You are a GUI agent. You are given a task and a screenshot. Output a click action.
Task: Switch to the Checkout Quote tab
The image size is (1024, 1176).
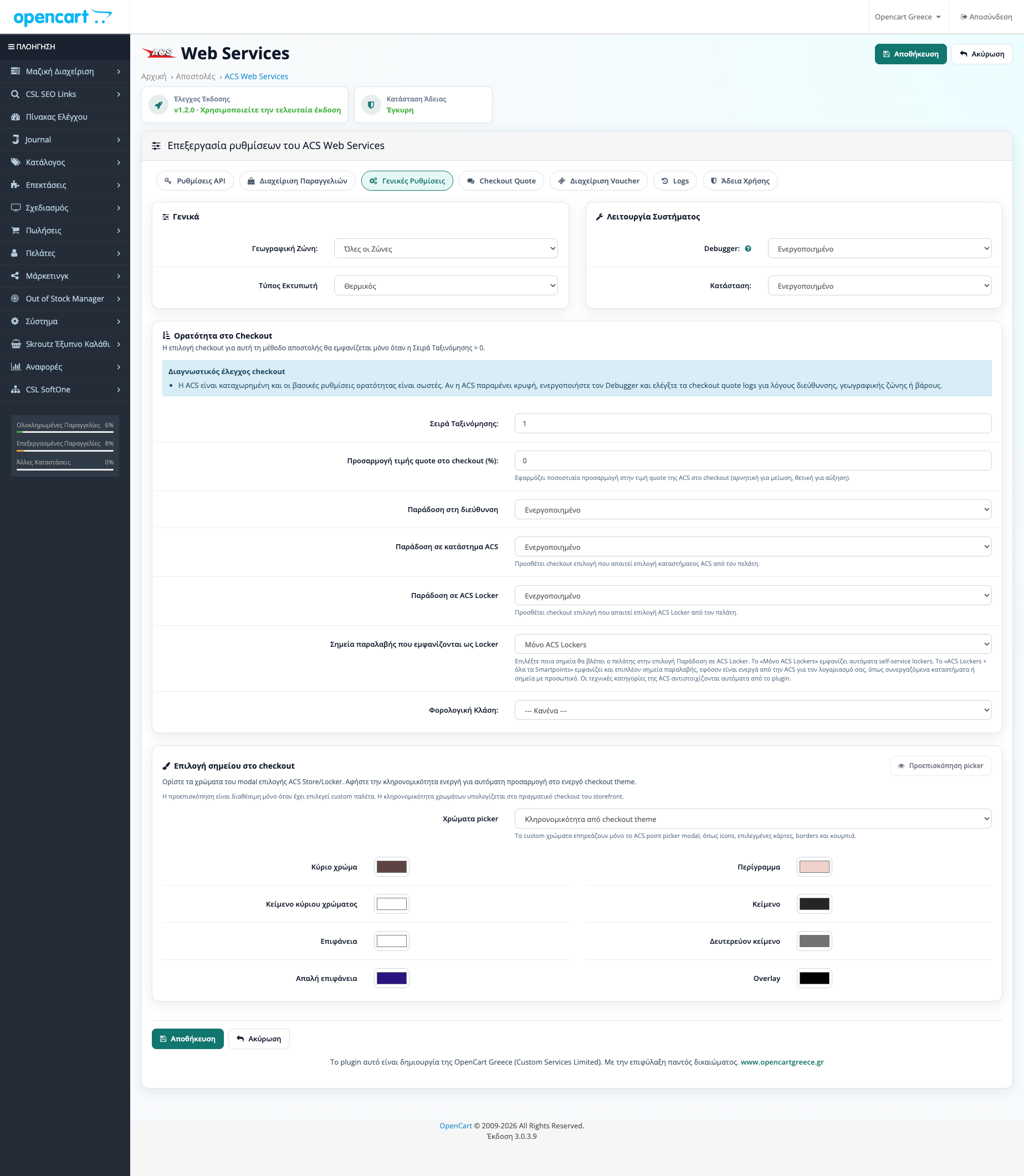(501, 181)
